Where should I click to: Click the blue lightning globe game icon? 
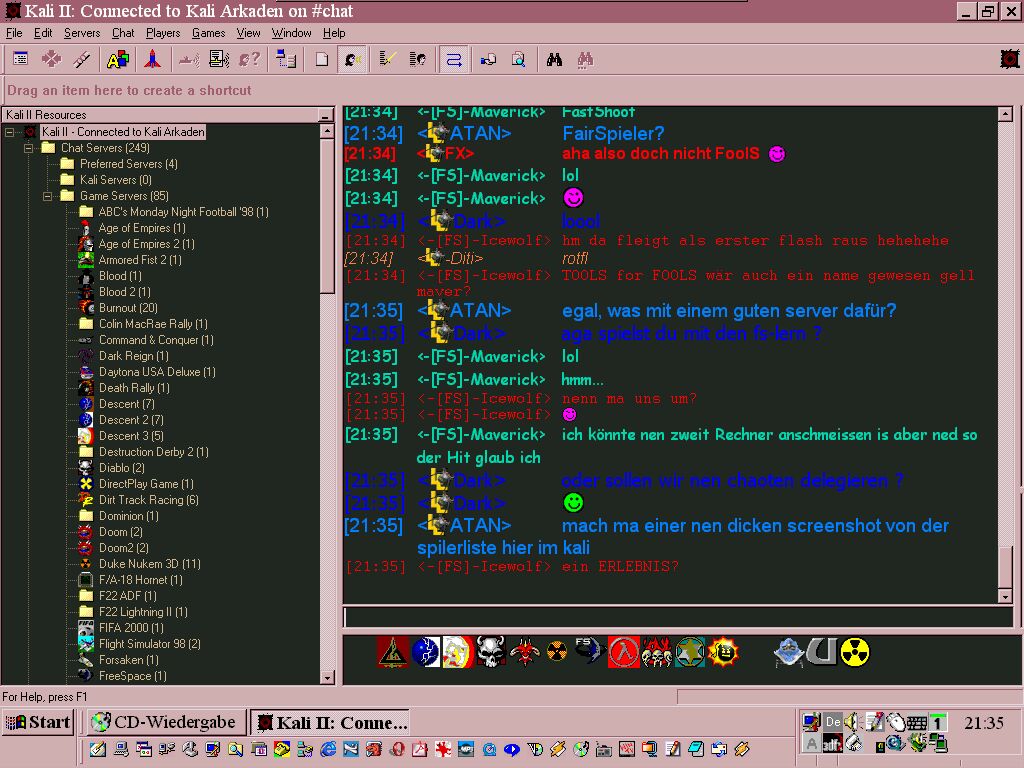426,652
